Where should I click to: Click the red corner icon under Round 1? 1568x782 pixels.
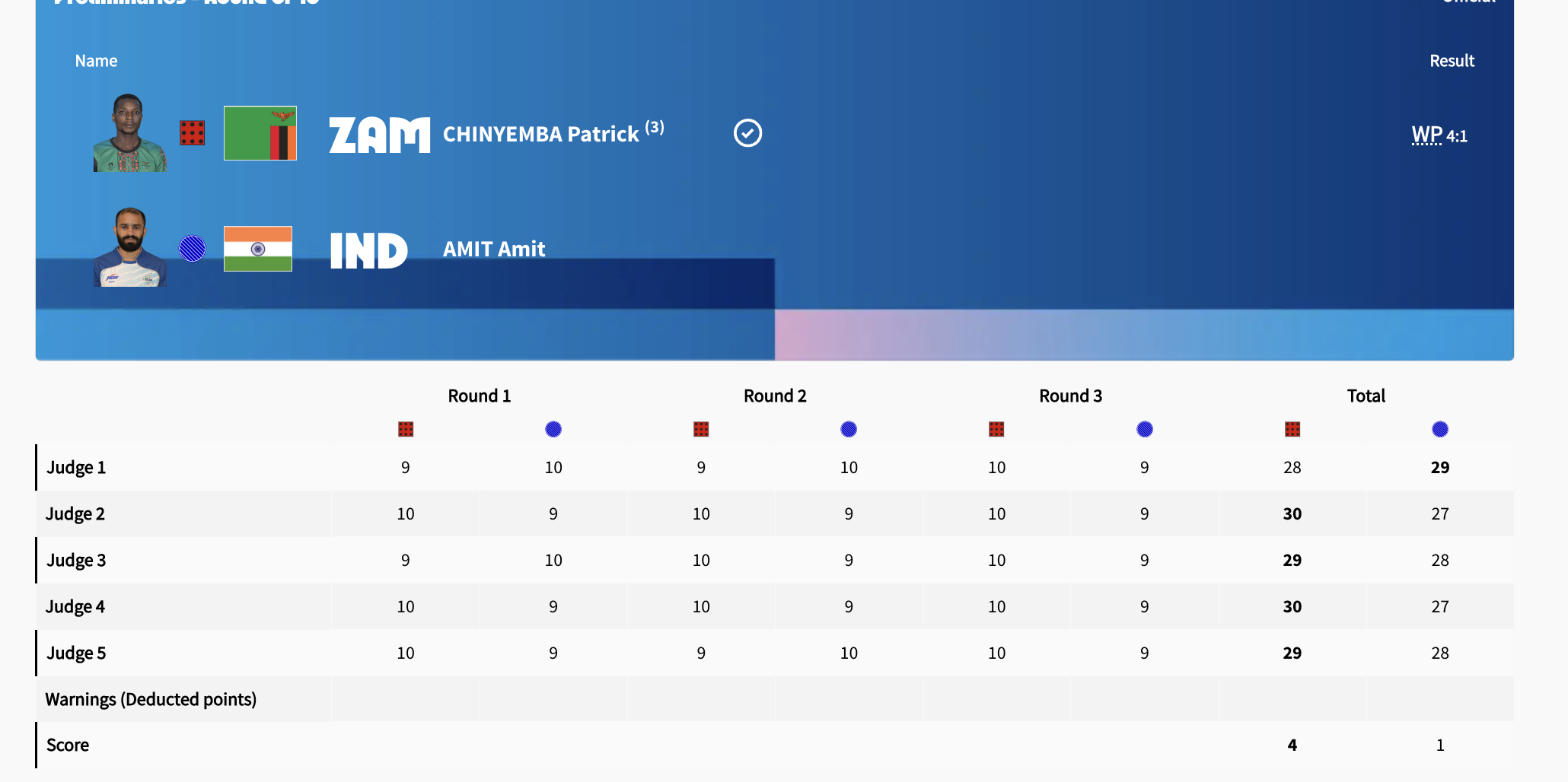pyautogui.click(x=406, y=429)
